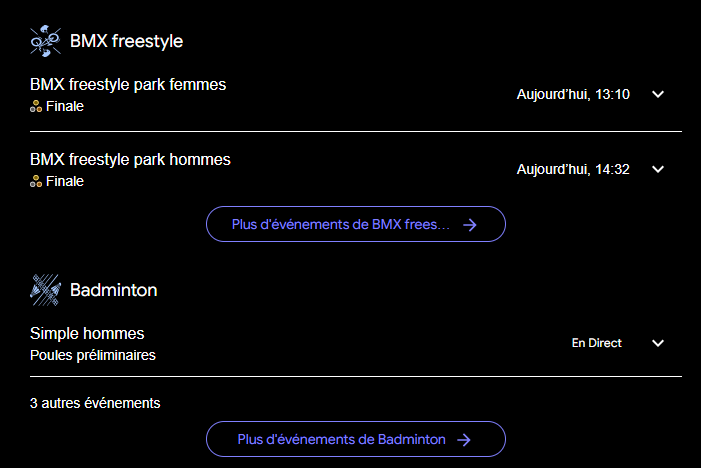Image resolution: width=701 pixels, height=468 pixels.
Task: Open Plus d'événements de BMX freestyle
Action: (355, 225)
